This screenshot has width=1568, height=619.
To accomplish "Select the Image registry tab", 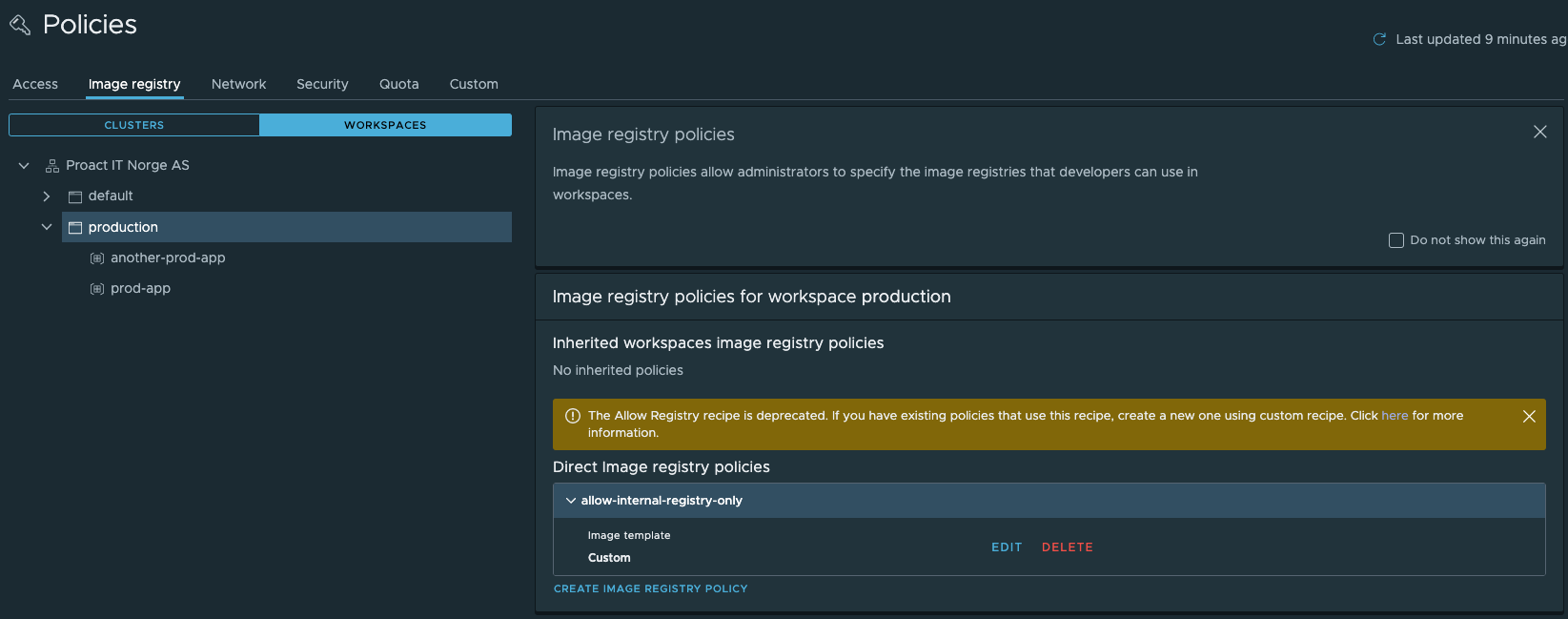I will (x=134, y=84).
